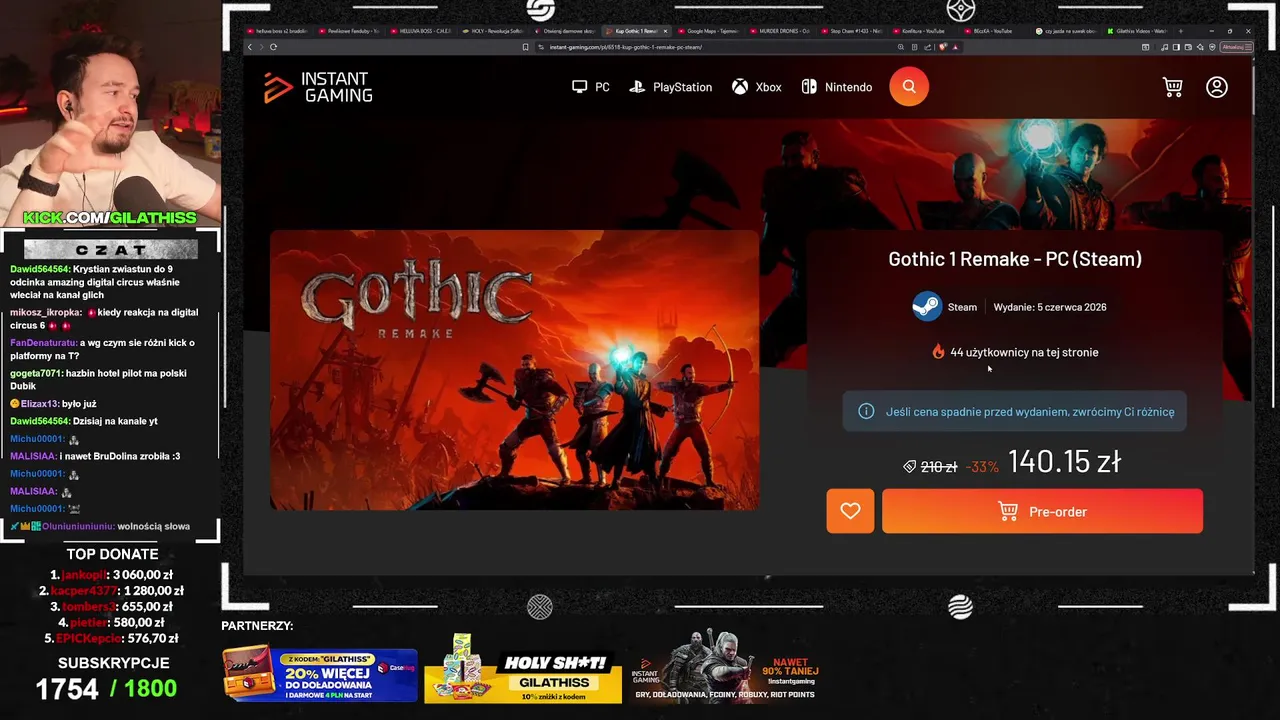The image size is (1280, 720).
Task: Switch to the Helluva Boss s2 tab
Action: pyautogui.click(x=278, y=31)
